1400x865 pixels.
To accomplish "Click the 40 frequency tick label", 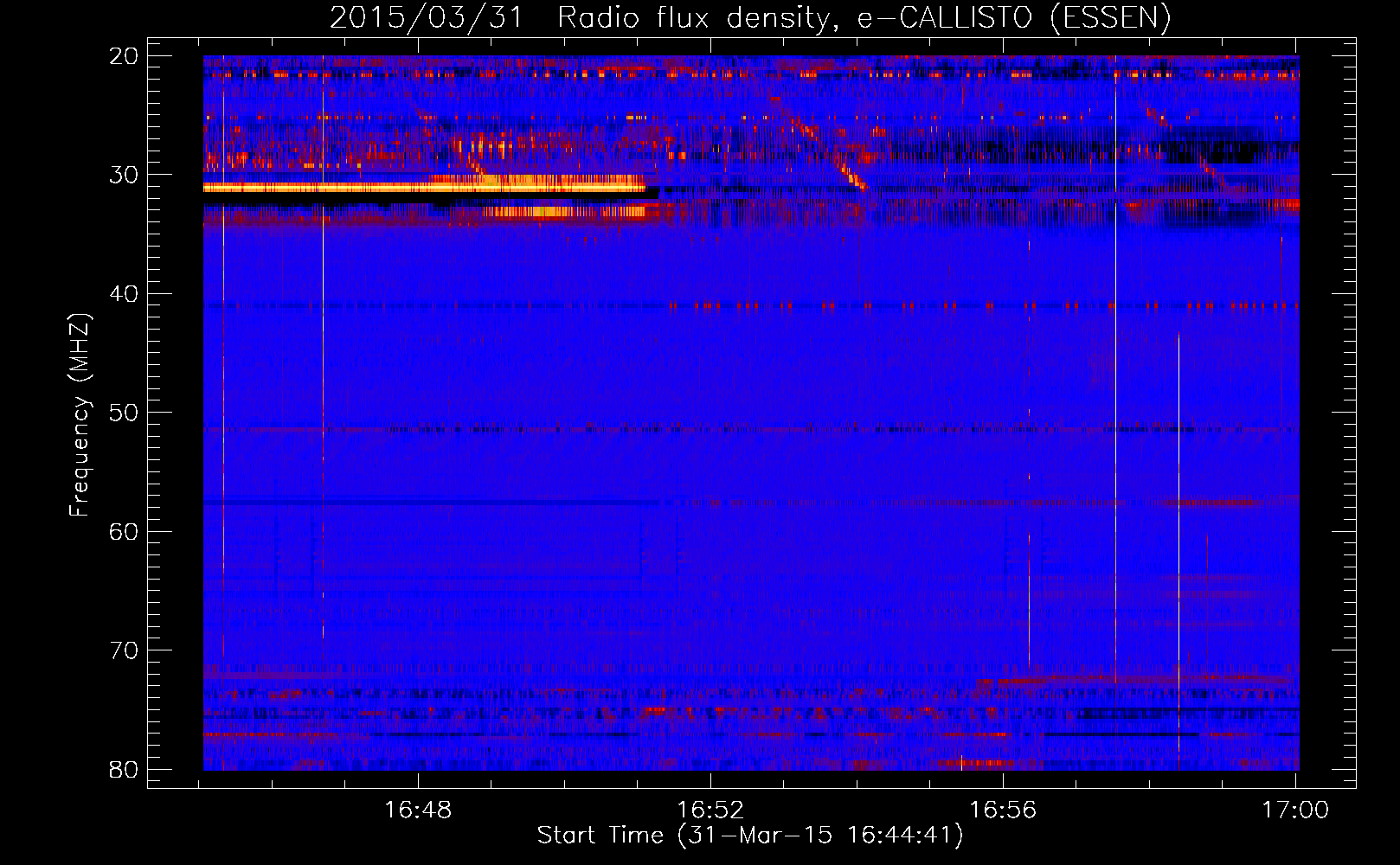I will coord(125,294).
